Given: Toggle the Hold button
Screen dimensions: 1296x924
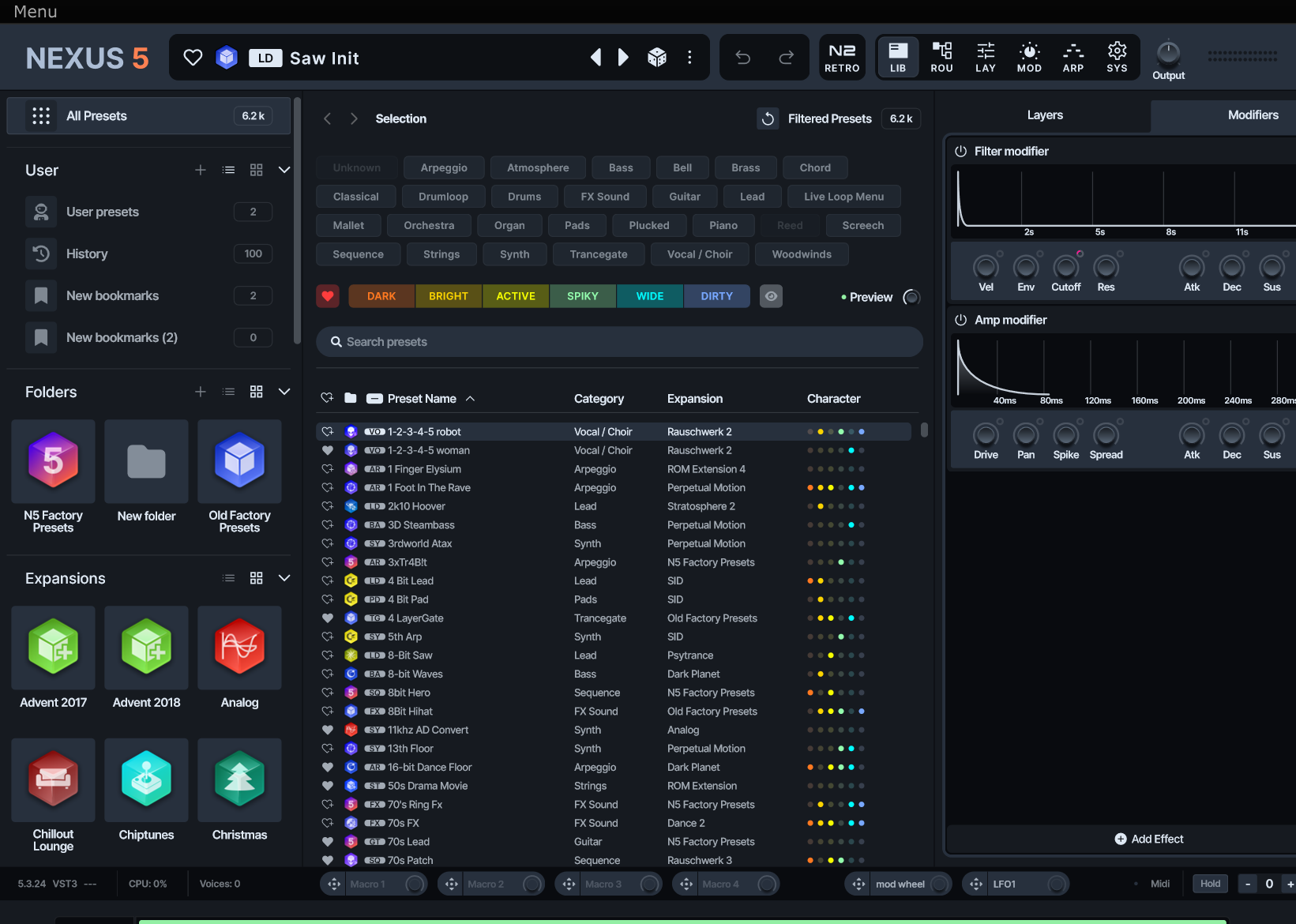Looking at the screenshot, I should click(1211, 884).
